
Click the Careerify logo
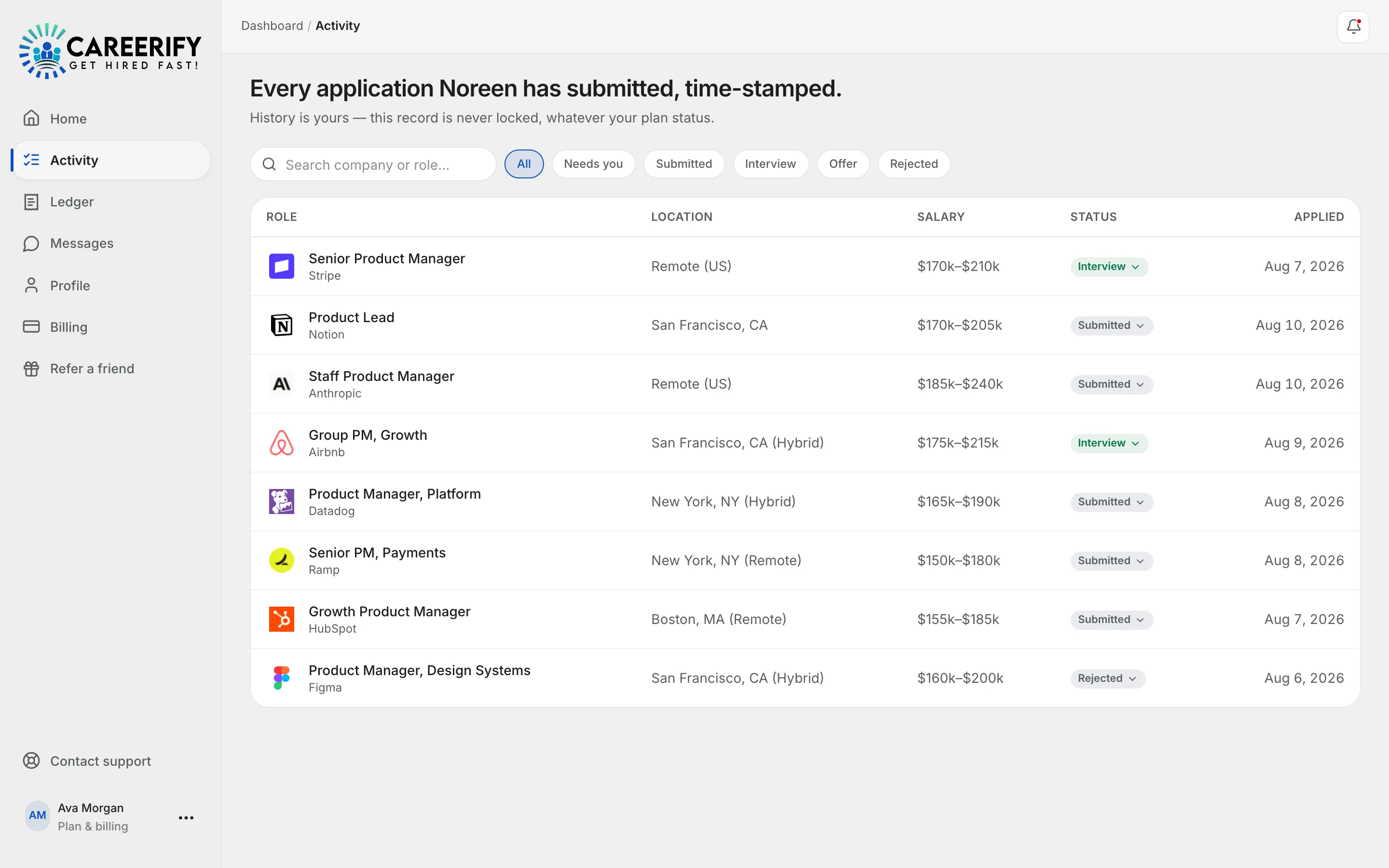pos(110,51)
